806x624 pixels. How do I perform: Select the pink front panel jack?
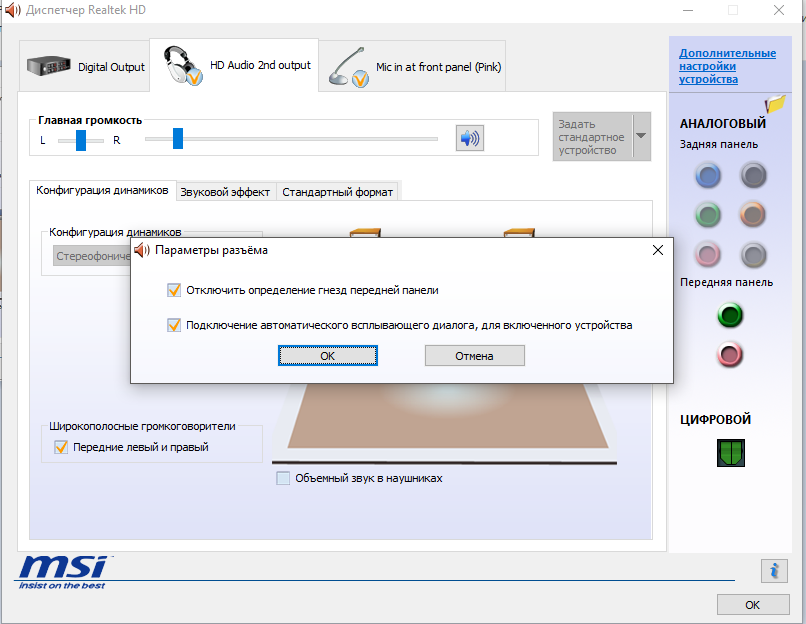(730, 355)
